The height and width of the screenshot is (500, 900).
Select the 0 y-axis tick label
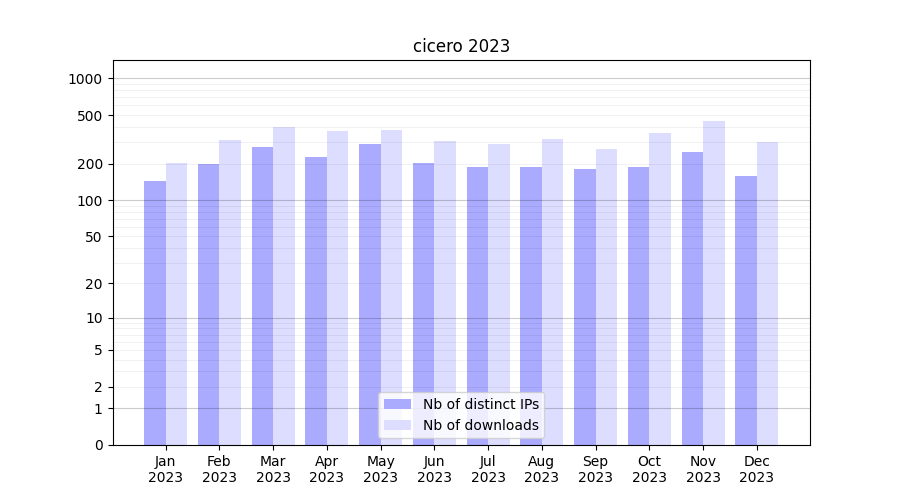pyautogui.click(x=99, y=445)
